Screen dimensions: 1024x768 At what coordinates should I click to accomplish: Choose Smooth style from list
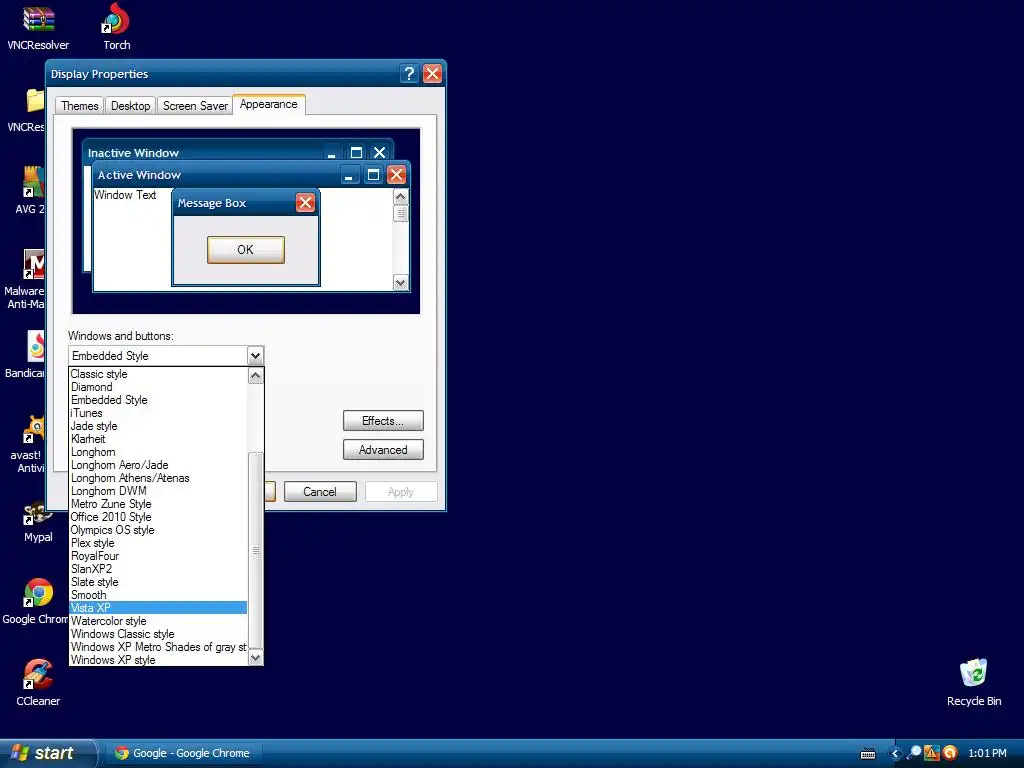[x=158, y=595]
